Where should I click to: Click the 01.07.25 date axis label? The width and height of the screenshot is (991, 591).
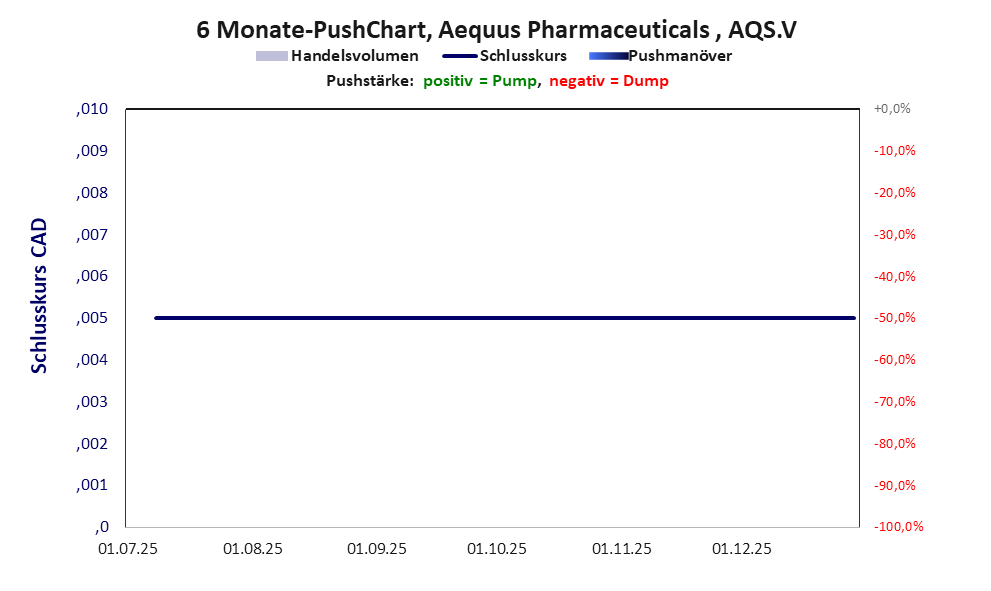point(127,549)
